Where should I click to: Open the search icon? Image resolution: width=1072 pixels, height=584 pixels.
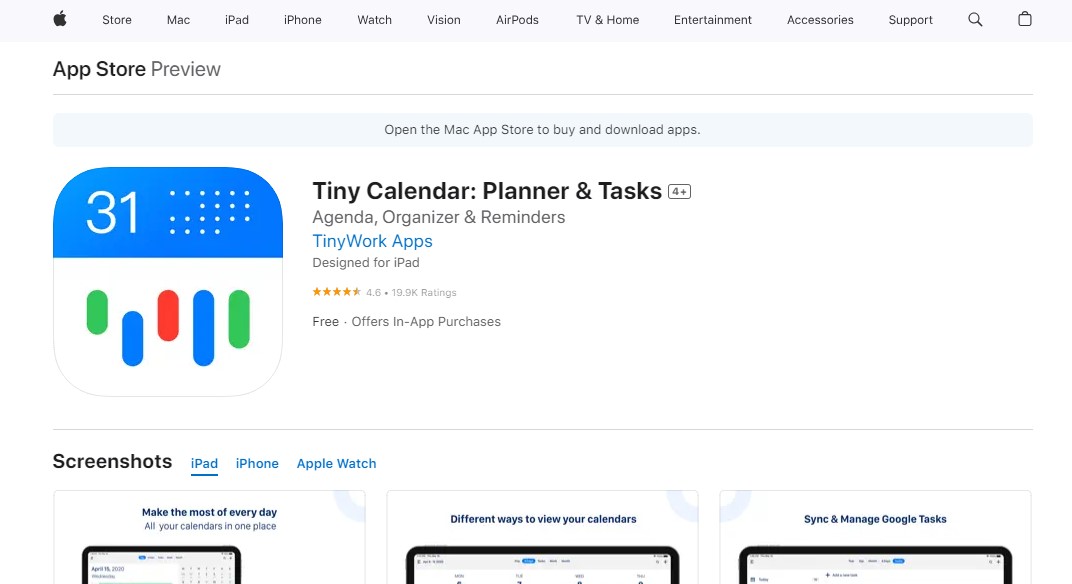(974, 19)
